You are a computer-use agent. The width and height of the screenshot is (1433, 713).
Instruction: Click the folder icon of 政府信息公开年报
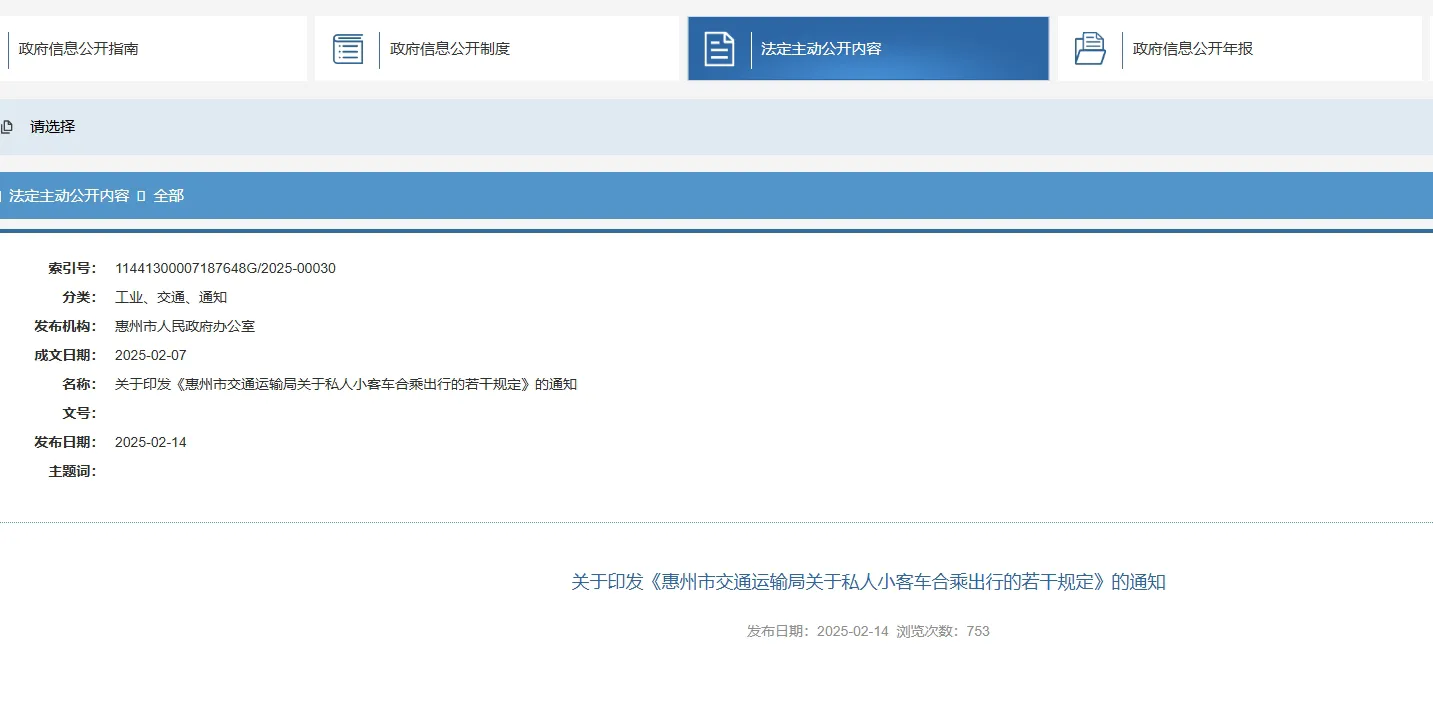1090,49
